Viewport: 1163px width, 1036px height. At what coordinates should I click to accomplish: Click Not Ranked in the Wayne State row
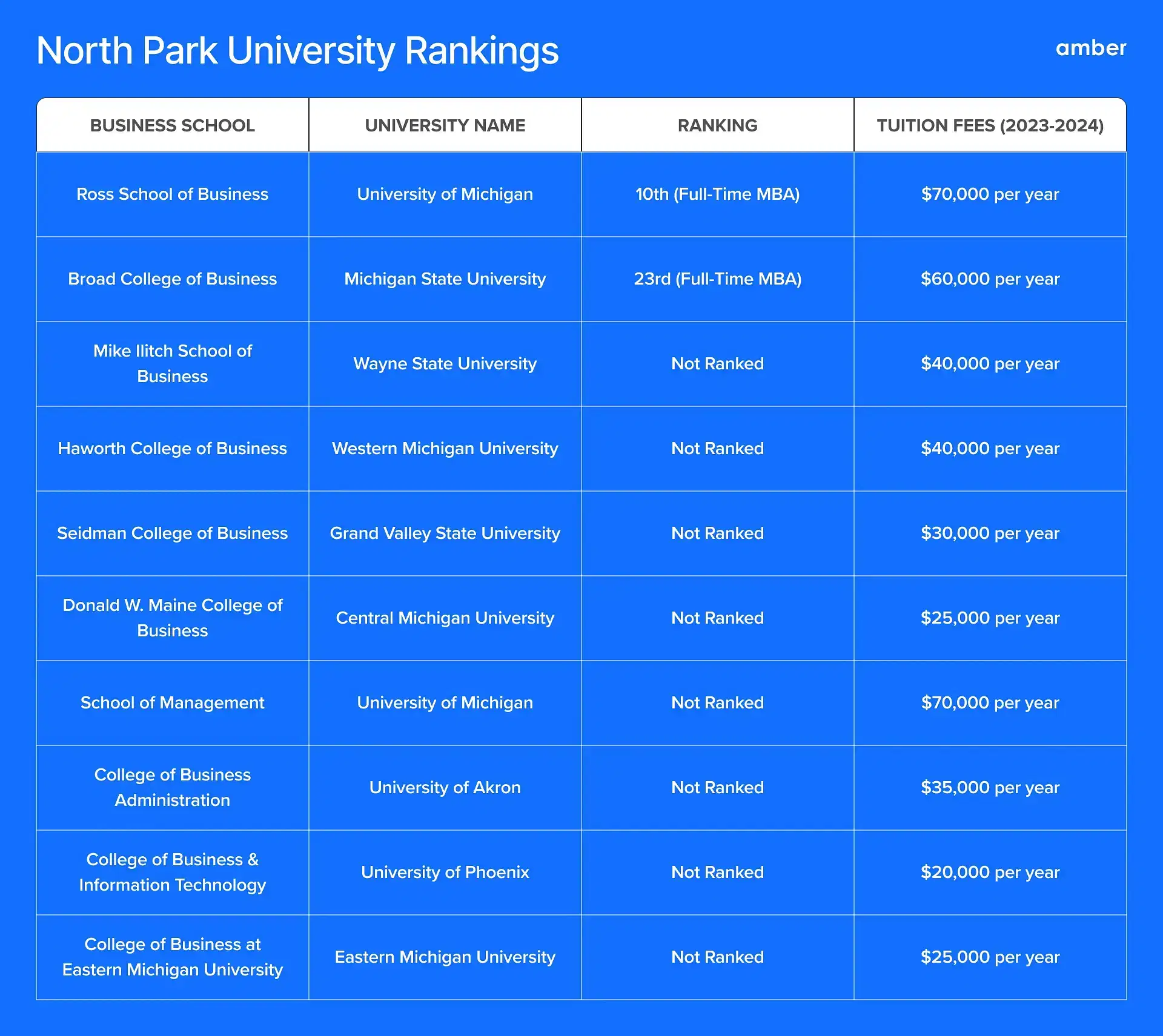718,363
